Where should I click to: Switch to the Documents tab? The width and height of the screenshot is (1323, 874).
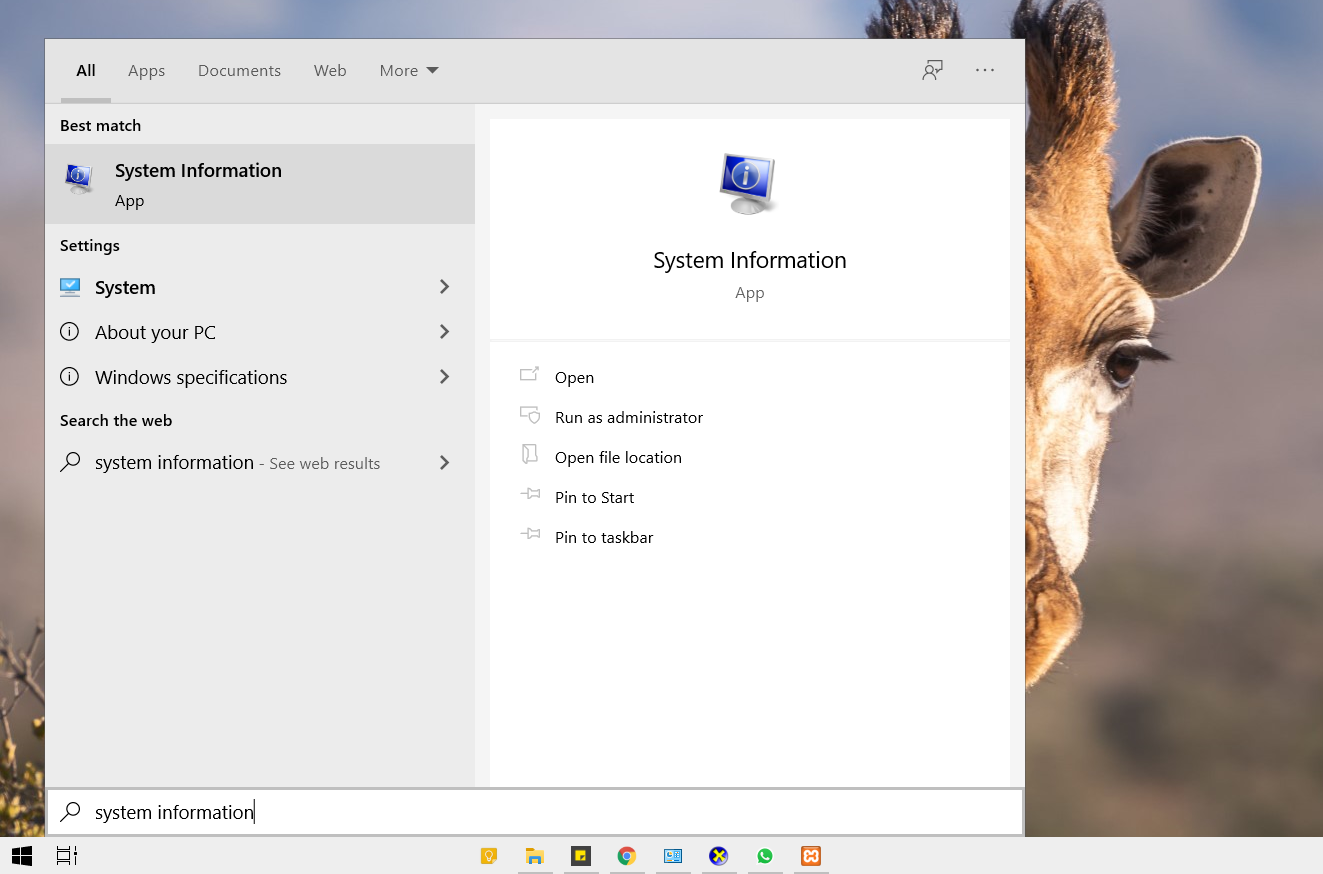(239, 70)
